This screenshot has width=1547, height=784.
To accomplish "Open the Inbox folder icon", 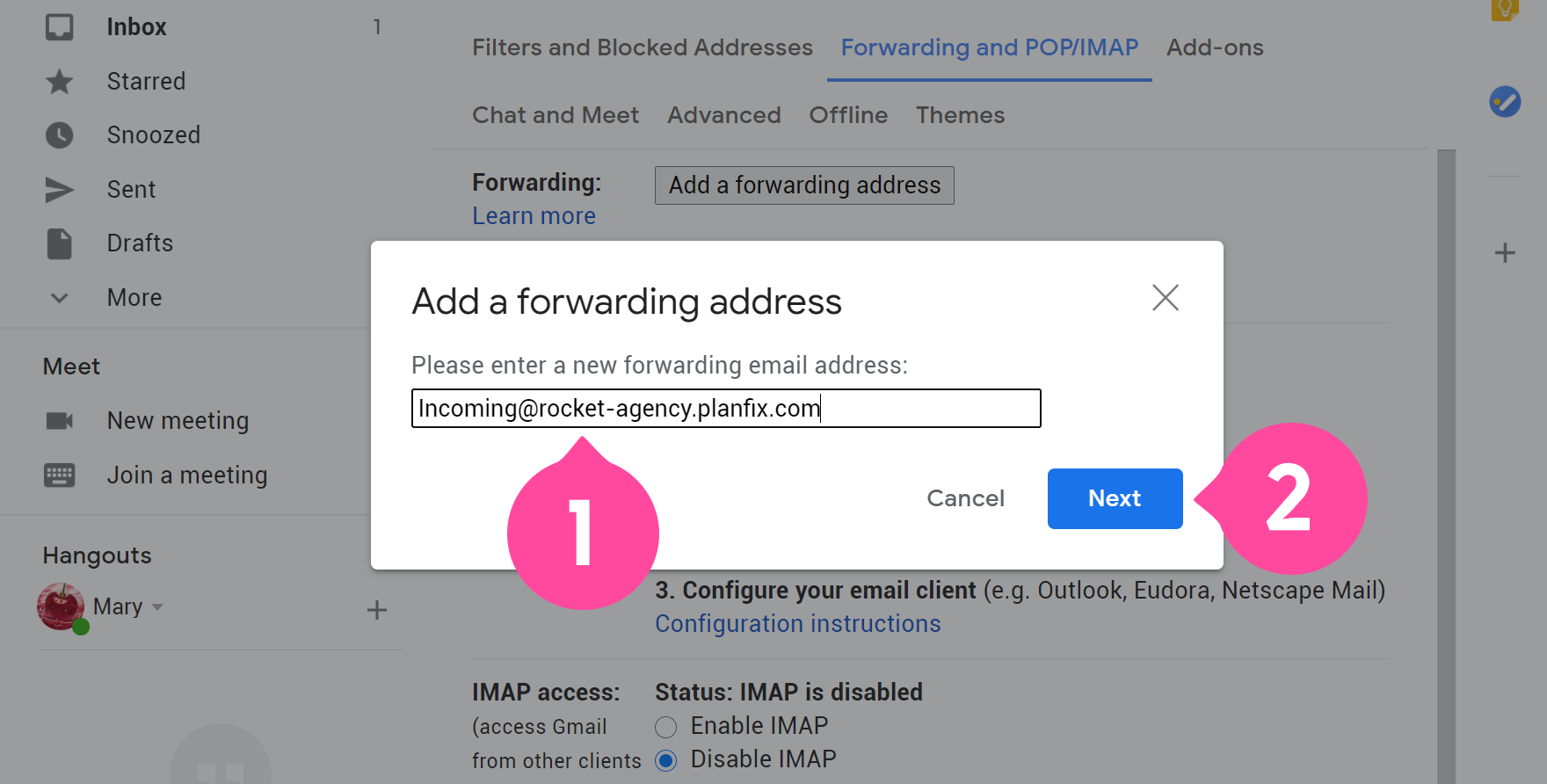I will 60,27.
